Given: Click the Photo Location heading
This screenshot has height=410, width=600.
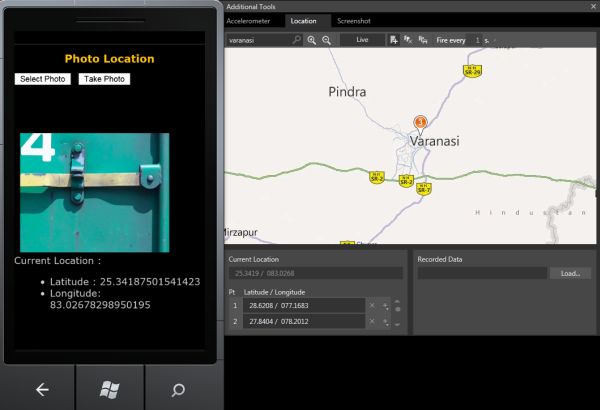Looking at the screenshot, I should [109, 59].
